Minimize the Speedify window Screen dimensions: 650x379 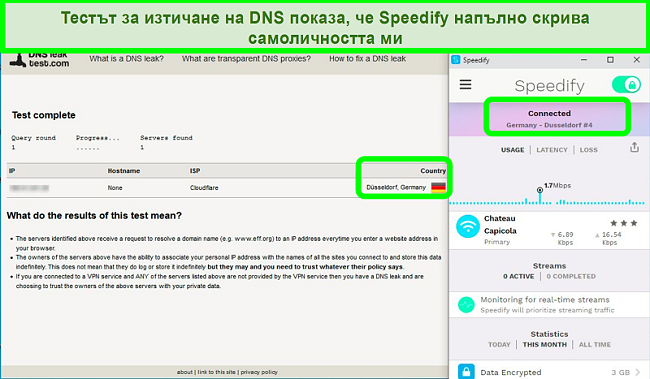584,60
